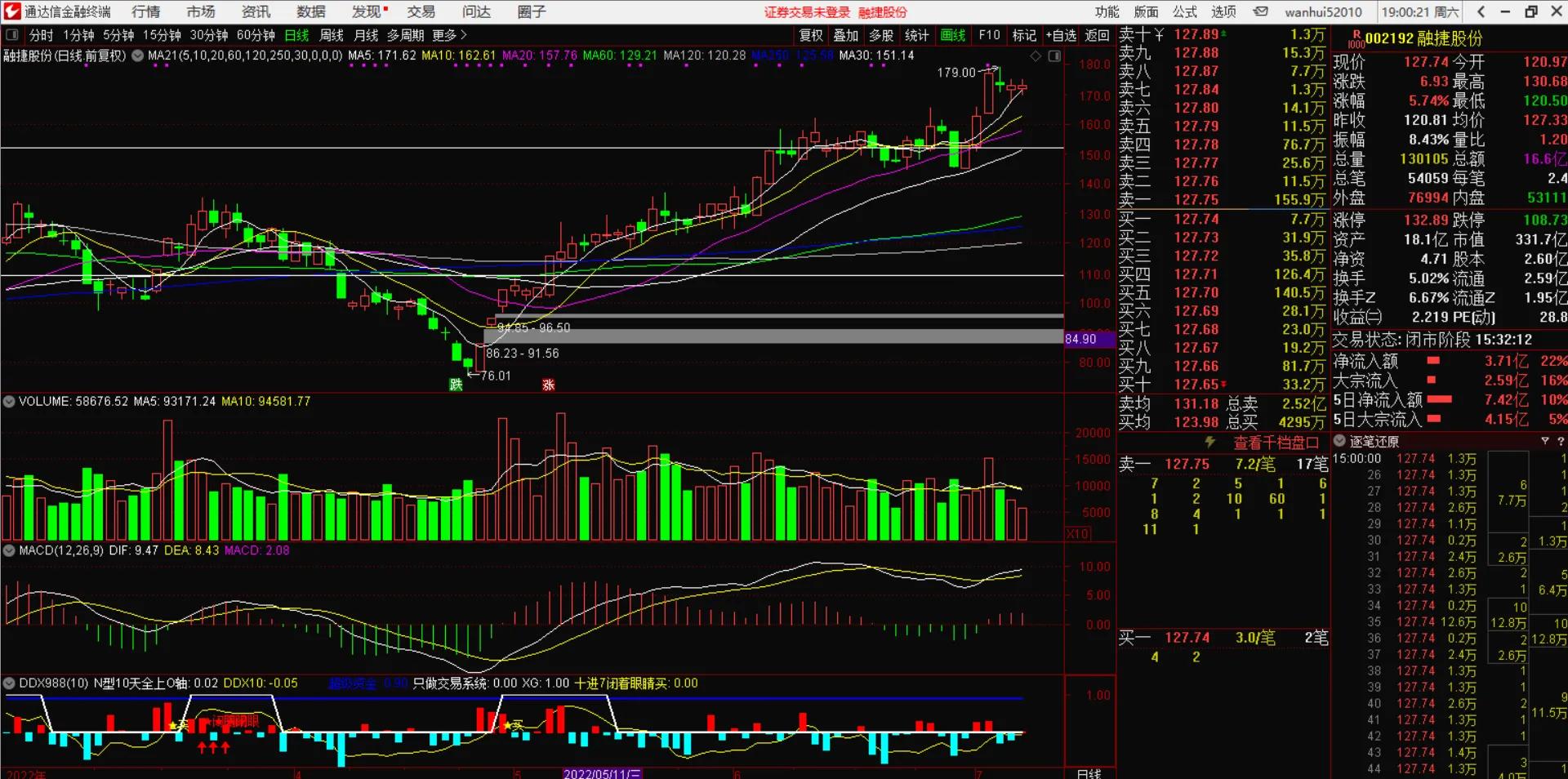Expand the 逐笔还原 panel dropdown
Screen dimensions: 1568x779
[x=1339, y=441]
